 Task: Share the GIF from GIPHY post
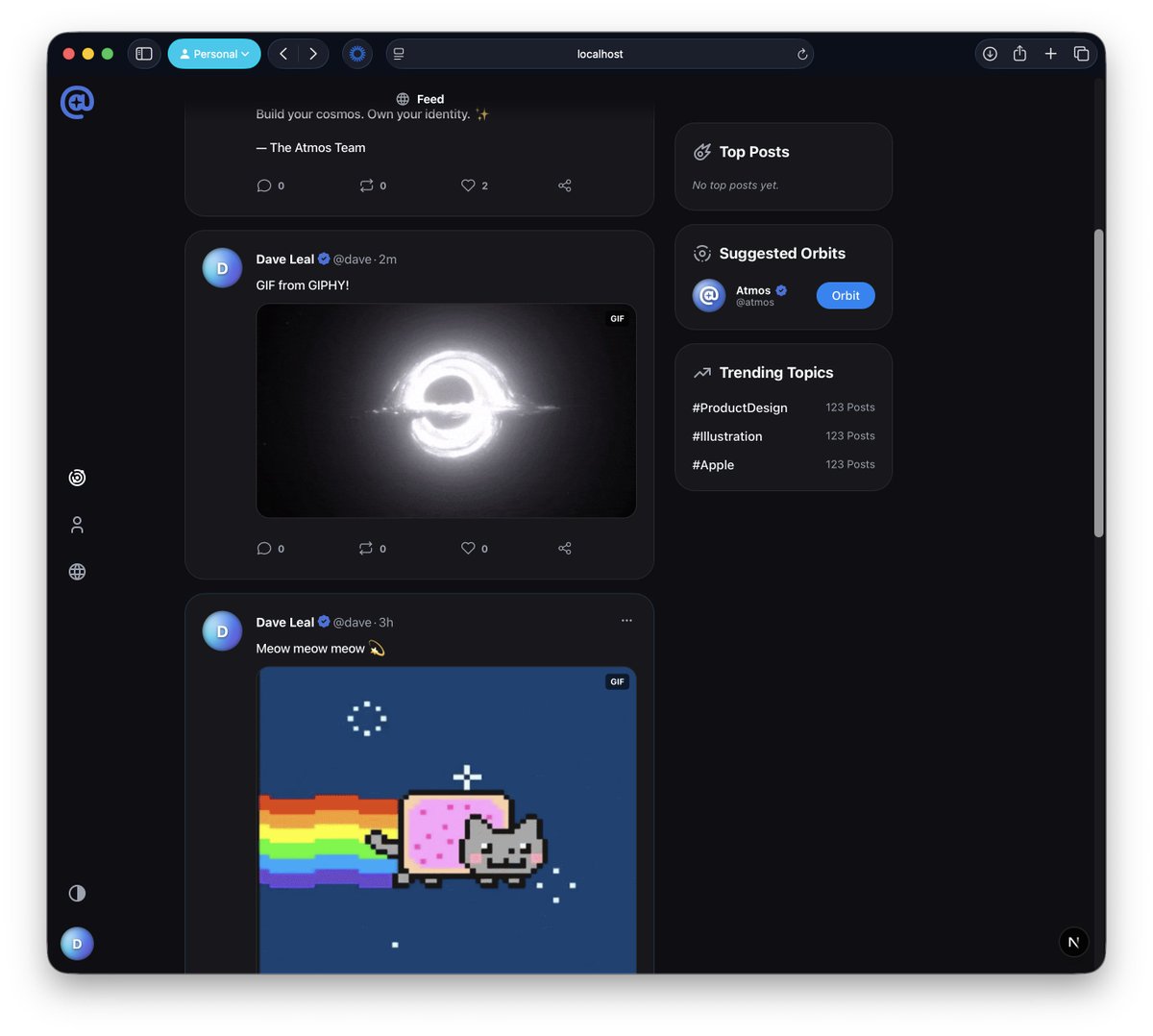tap(565, 549)
